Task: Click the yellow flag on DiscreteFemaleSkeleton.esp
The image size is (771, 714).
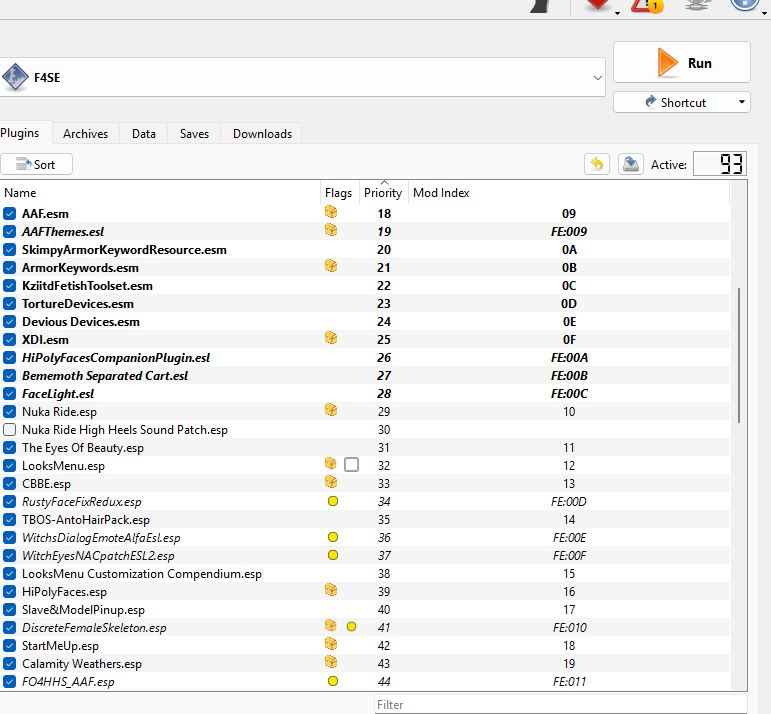Action: pyautogui.click(x=351, y=627)
